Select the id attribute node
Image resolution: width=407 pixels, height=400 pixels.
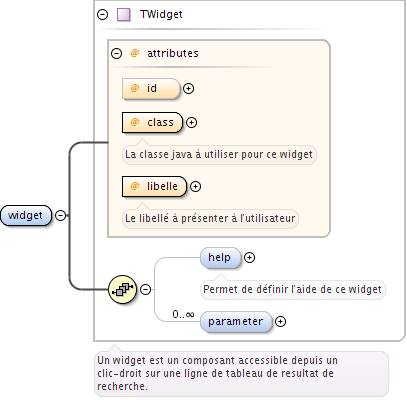click(151, 88)
